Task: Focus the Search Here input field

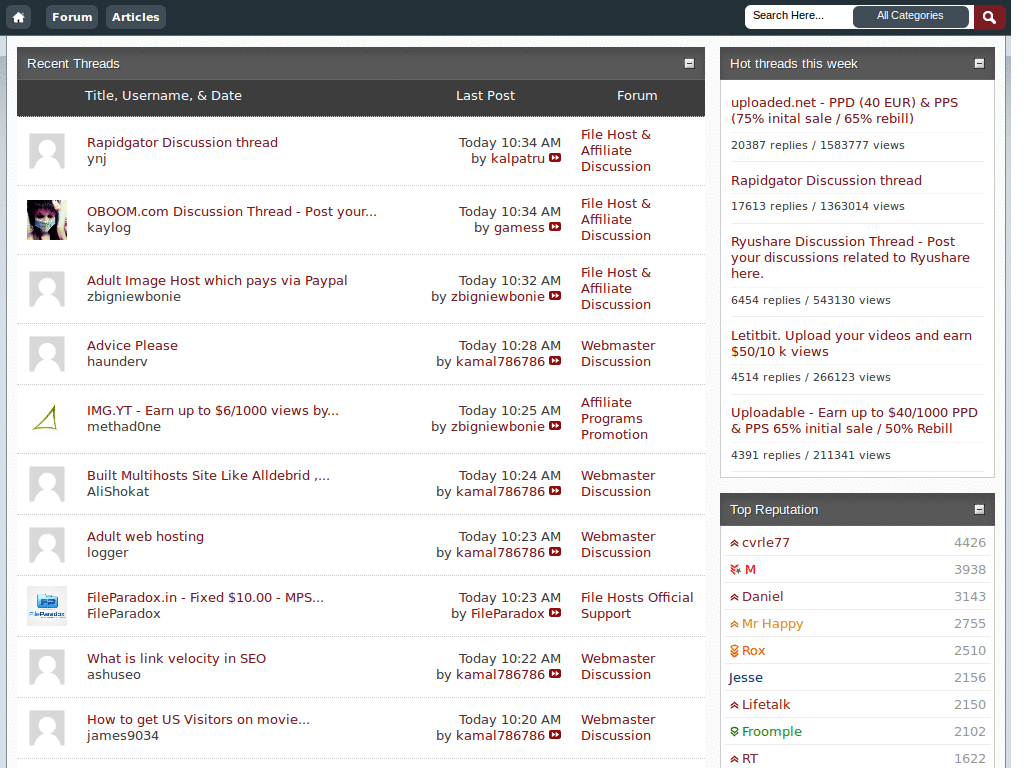Action: 799,16
